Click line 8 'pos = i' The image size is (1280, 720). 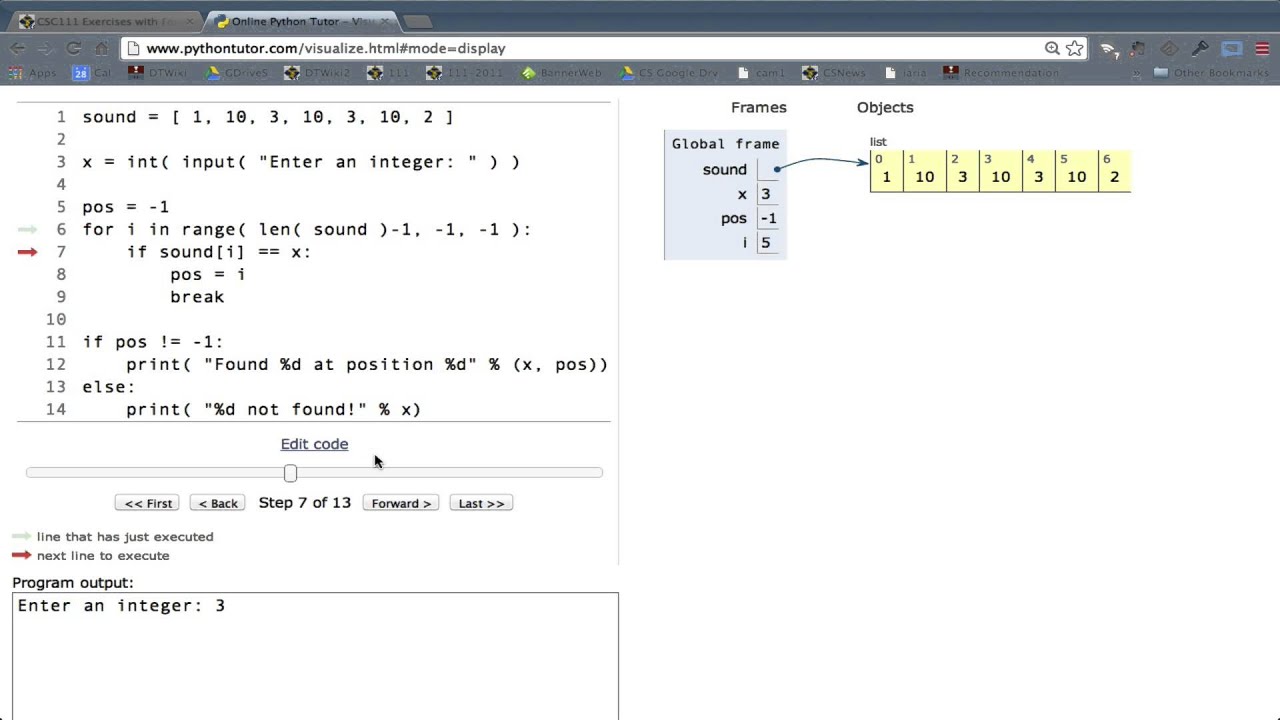(x=208, y=274)
